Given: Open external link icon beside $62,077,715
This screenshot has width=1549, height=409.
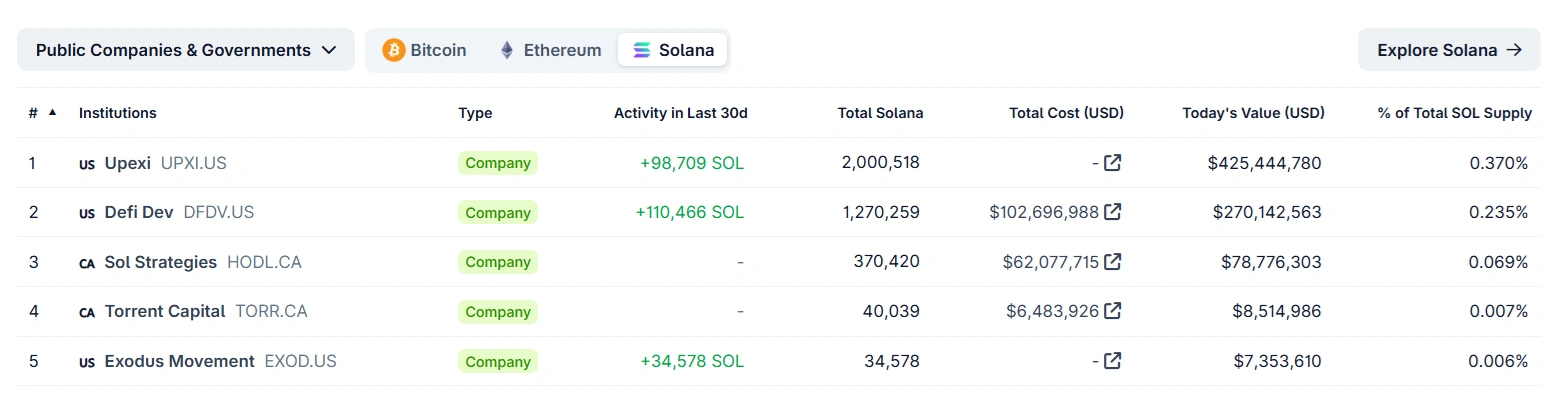Looking at the screenshot, I should (x=1112, y=262).
